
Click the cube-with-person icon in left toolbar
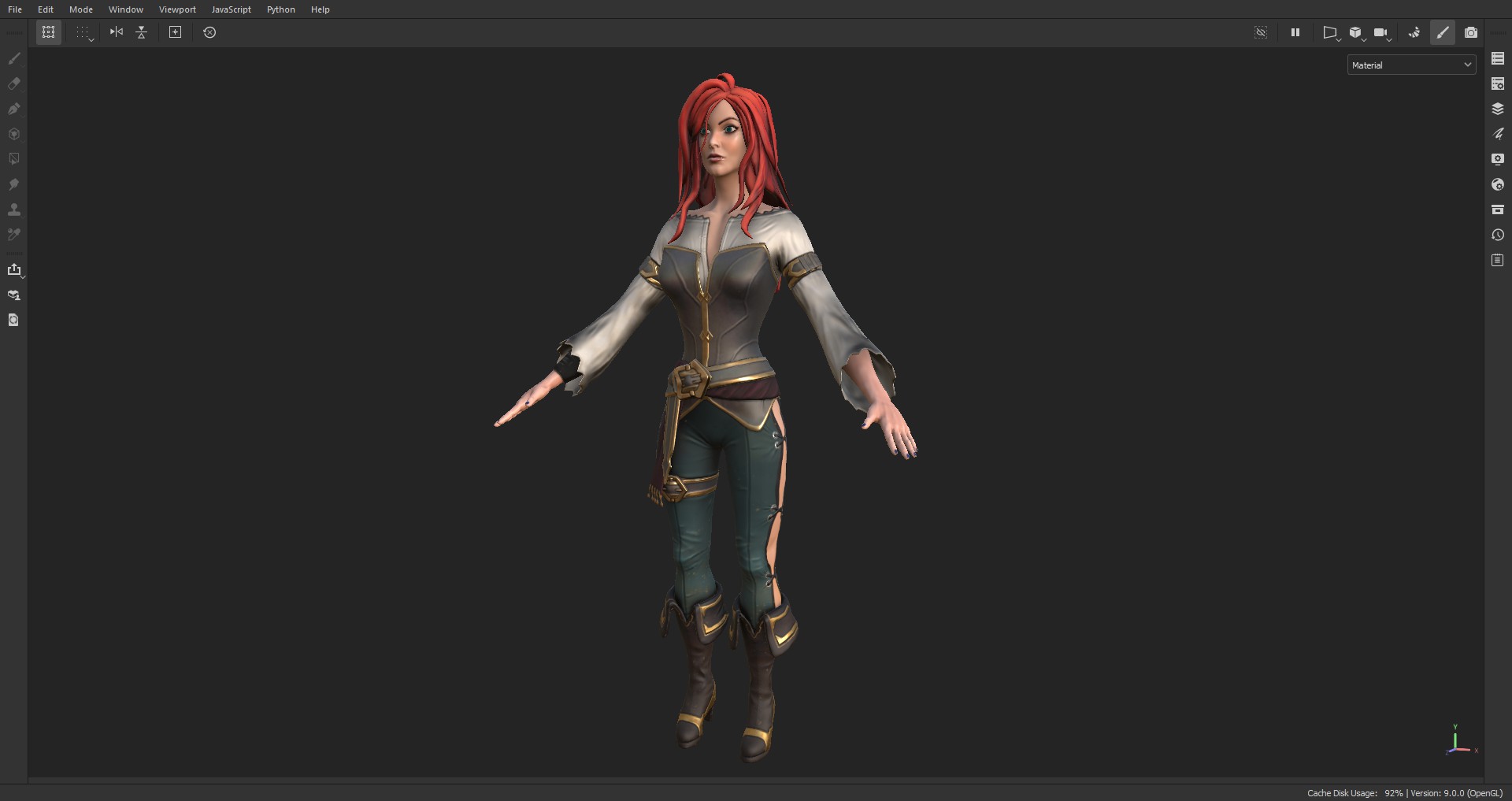coord(14,295)
